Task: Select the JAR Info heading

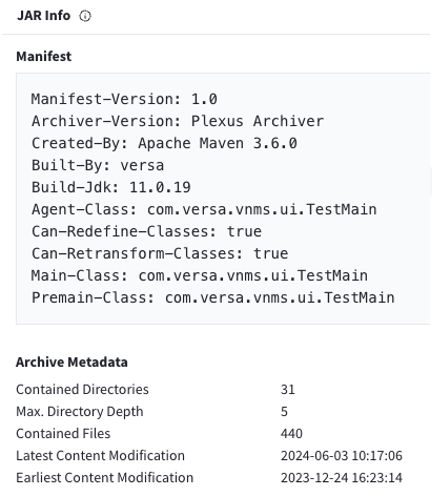Action: [x=44, y=15]
